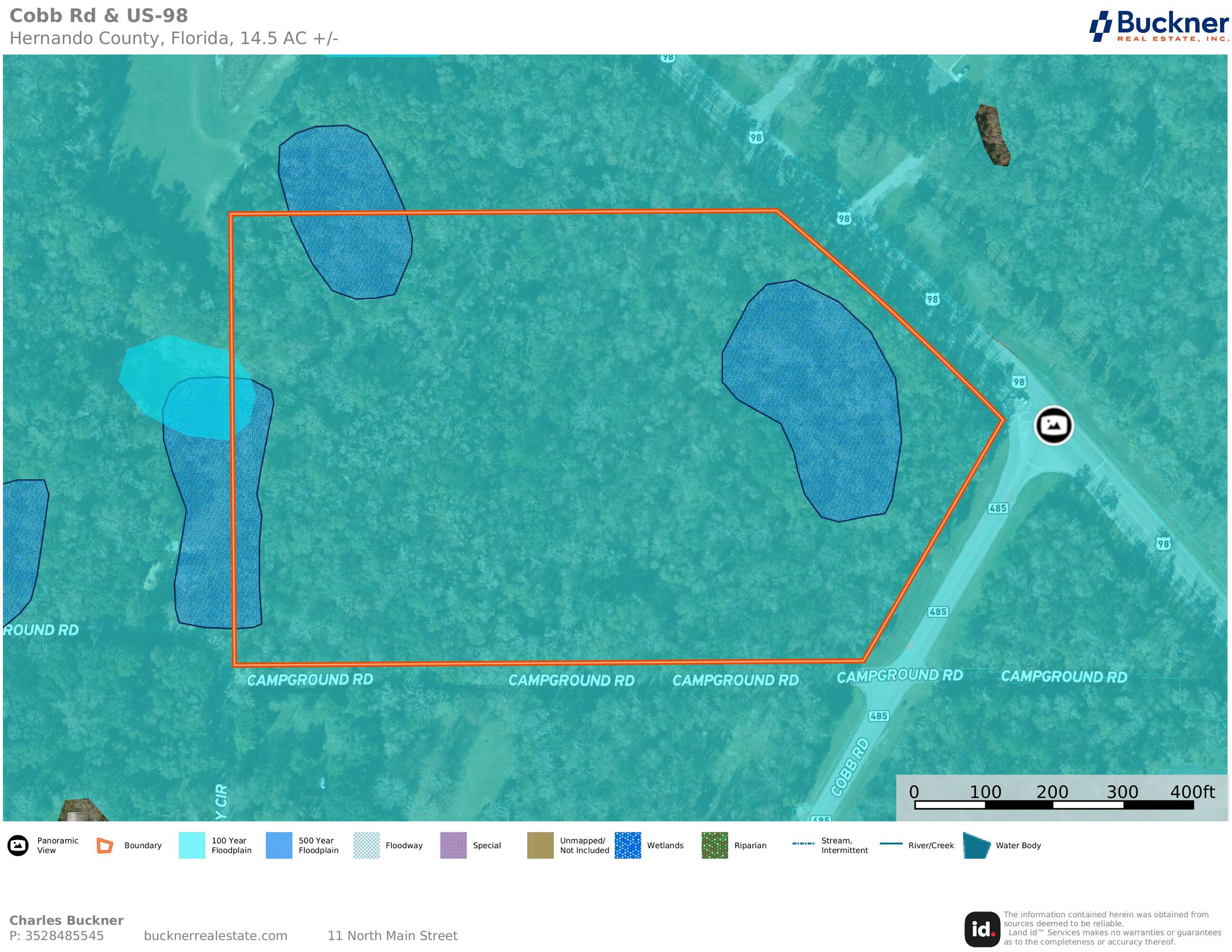Click the Buckner Real Estate logo
The height and width of the screenshot is (952, 1232).
(1158, 26)
